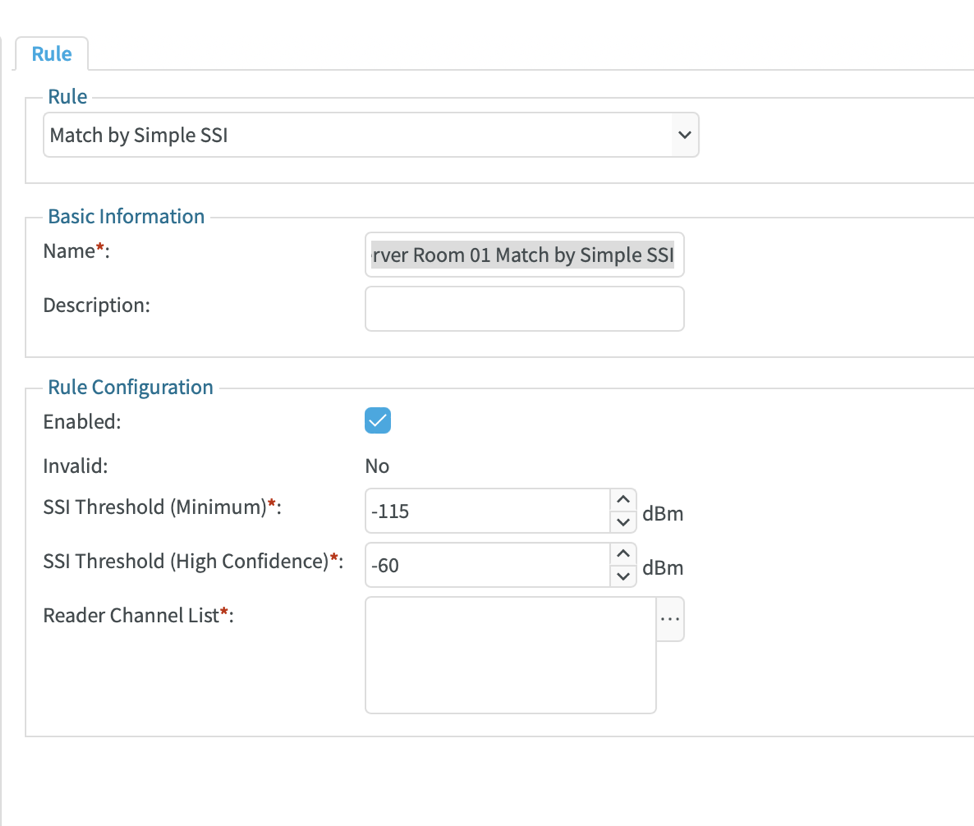
Task: Open the Reader Channel List ellipsis browse button
Action: 670,620
